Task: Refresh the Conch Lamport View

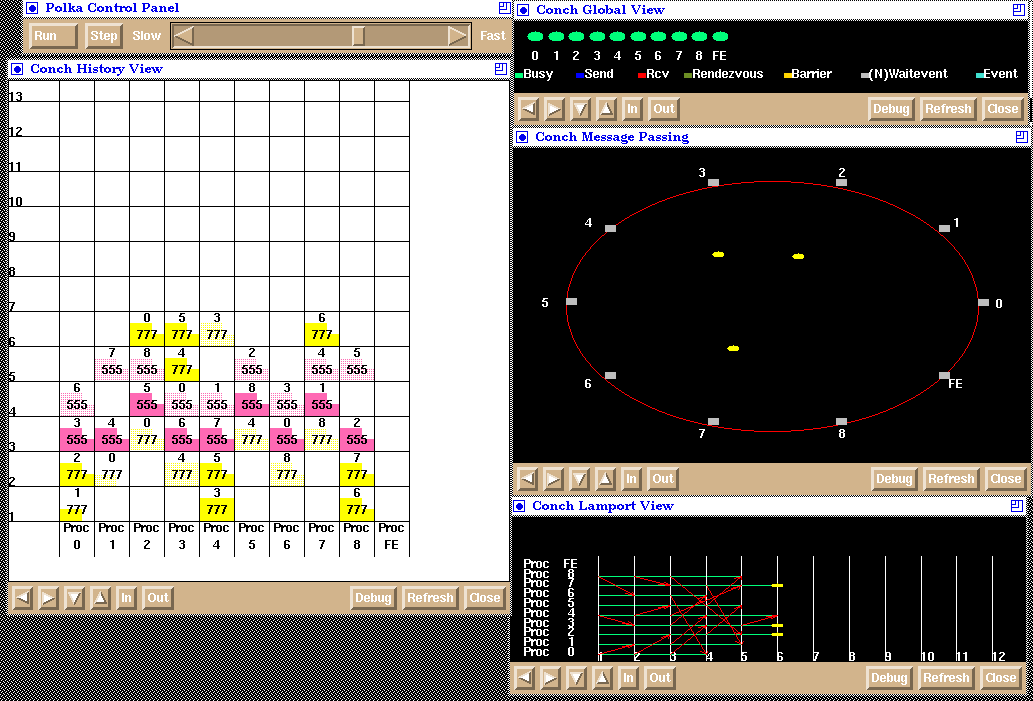Action: click(946, 678)
